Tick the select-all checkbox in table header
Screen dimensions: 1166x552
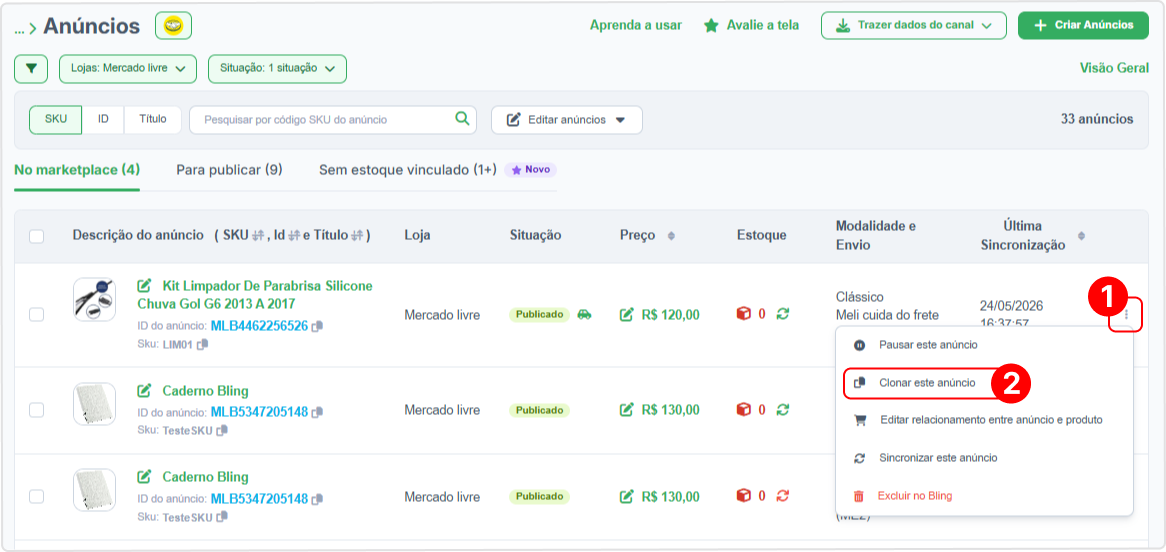click(36, 237)
